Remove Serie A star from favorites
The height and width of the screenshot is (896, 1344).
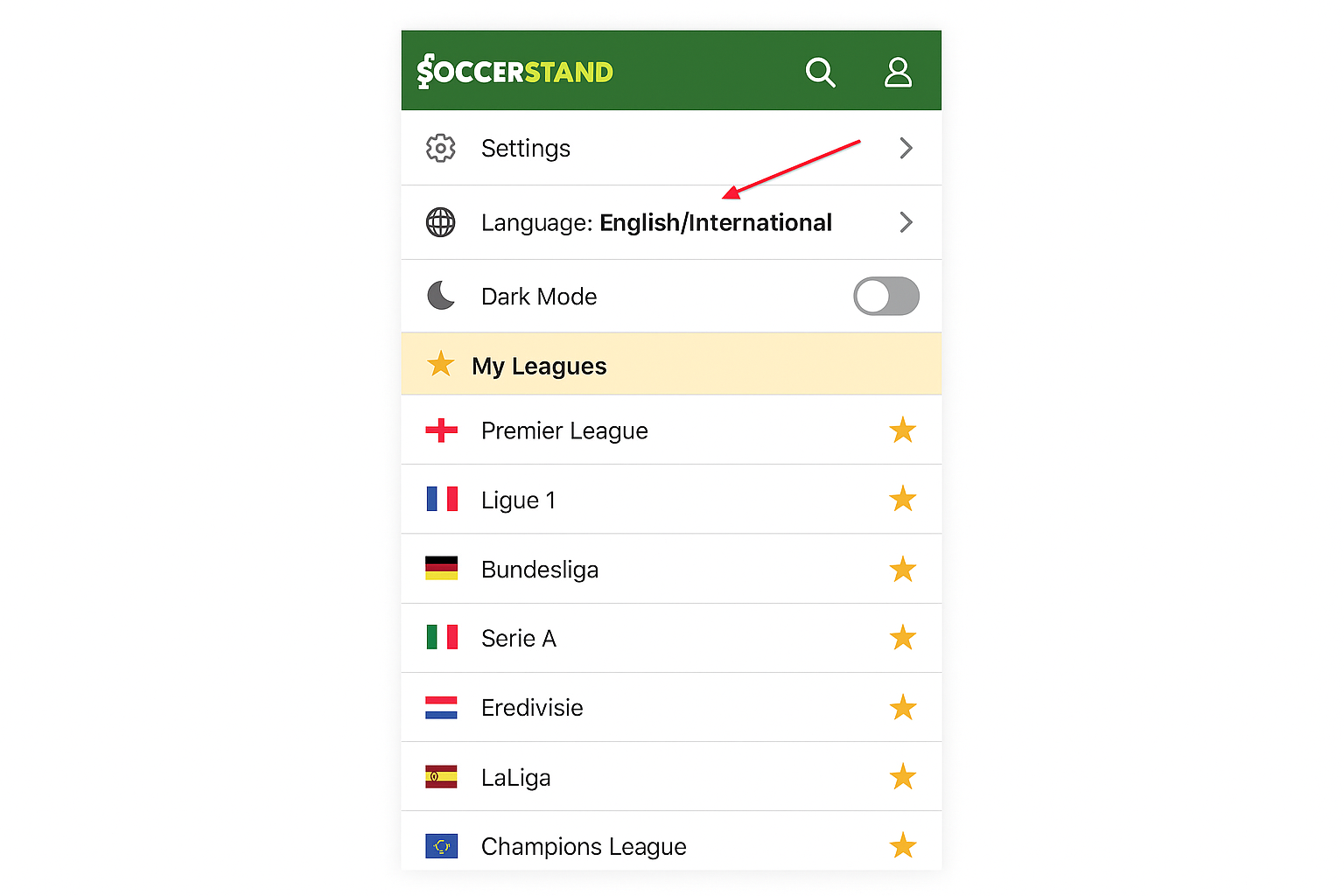click(x=902, y=638)
